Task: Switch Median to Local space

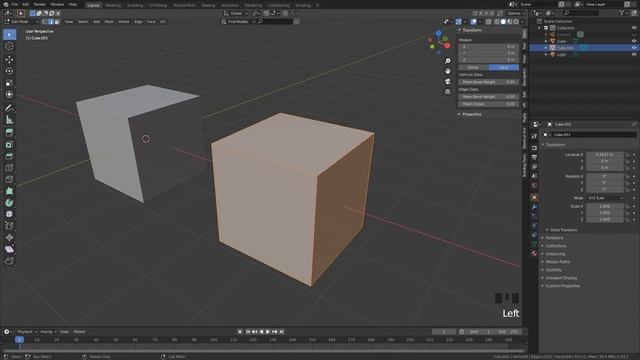Action: point(504,67)
